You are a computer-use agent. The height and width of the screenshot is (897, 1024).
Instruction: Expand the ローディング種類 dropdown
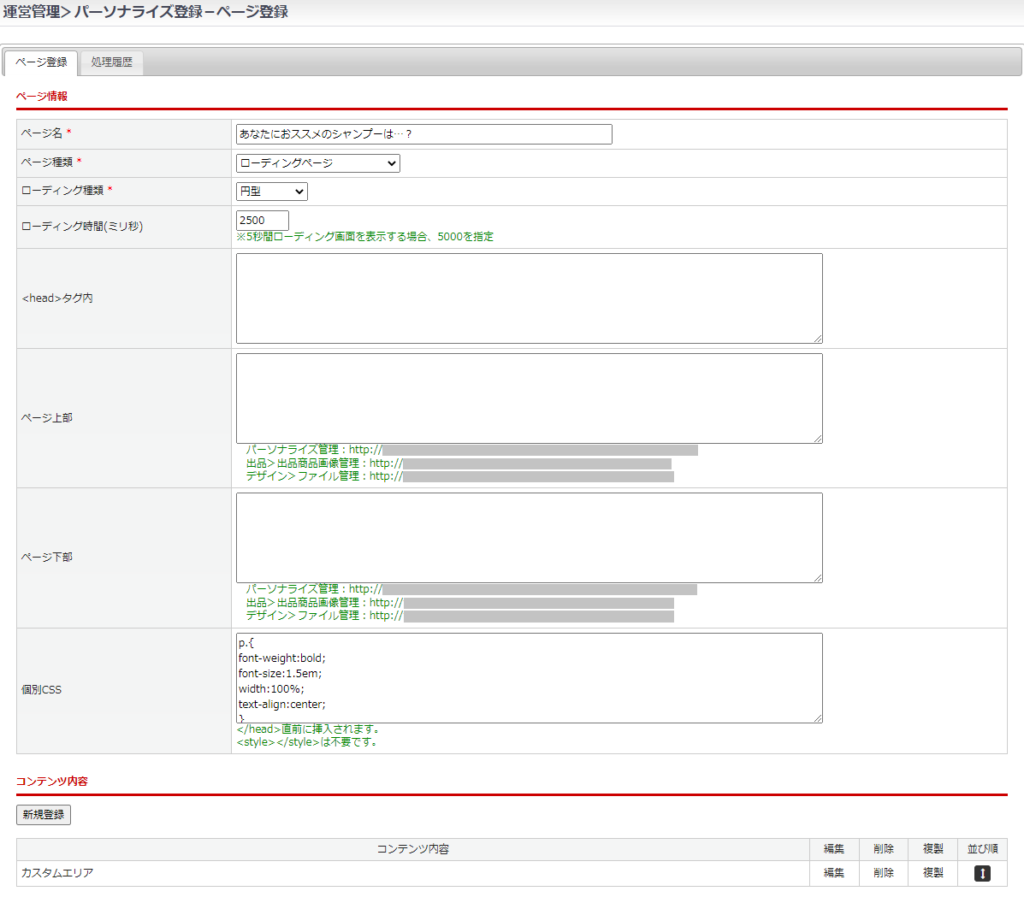coord(272,191)
